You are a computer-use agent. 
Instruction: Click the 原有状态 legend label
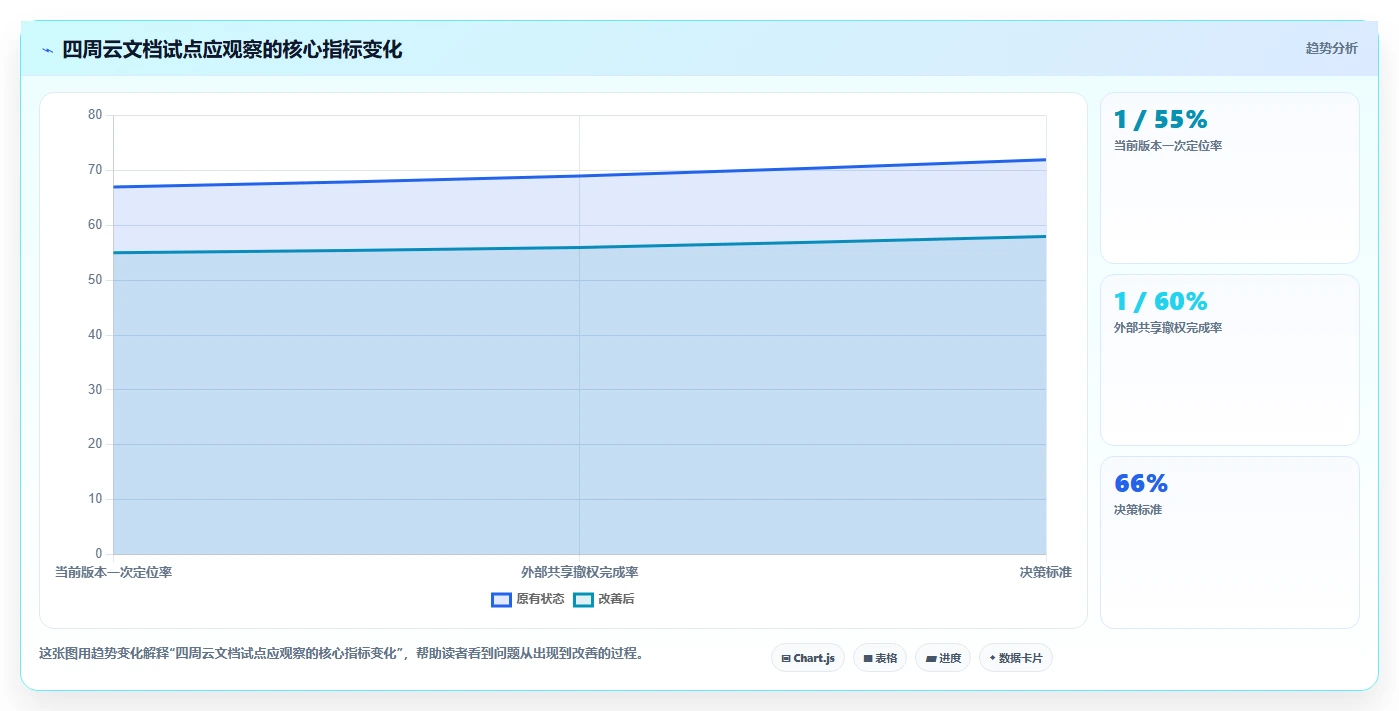pos(540,599)
